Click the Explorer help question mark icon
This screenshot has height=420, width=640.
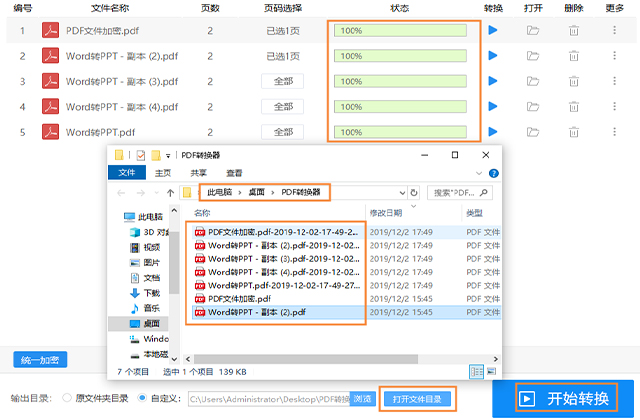493,173
